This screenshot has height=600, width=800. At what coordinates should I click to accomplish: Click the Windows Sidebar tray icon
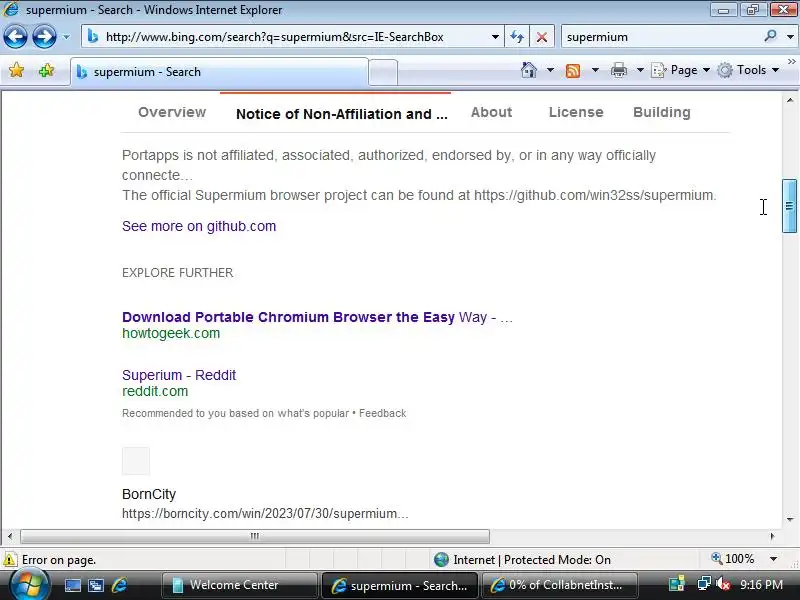(x=677, y=584)
